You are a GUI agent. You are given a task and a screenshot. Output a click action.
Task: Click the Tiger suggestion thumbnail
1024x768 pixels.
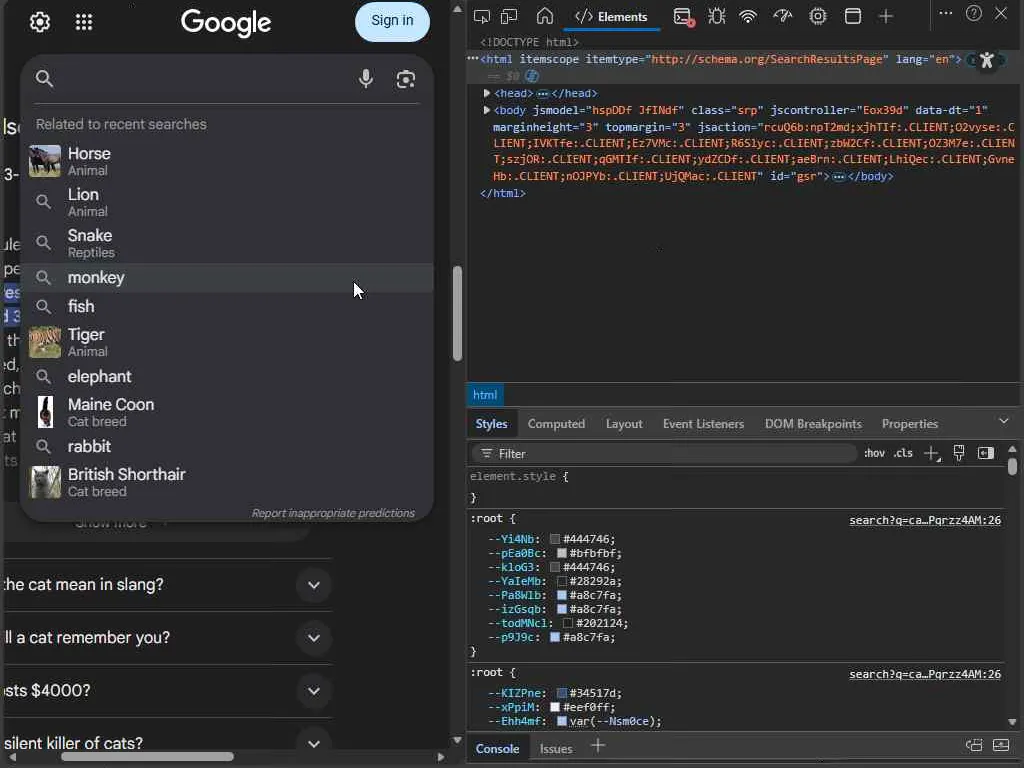point(45,342)
